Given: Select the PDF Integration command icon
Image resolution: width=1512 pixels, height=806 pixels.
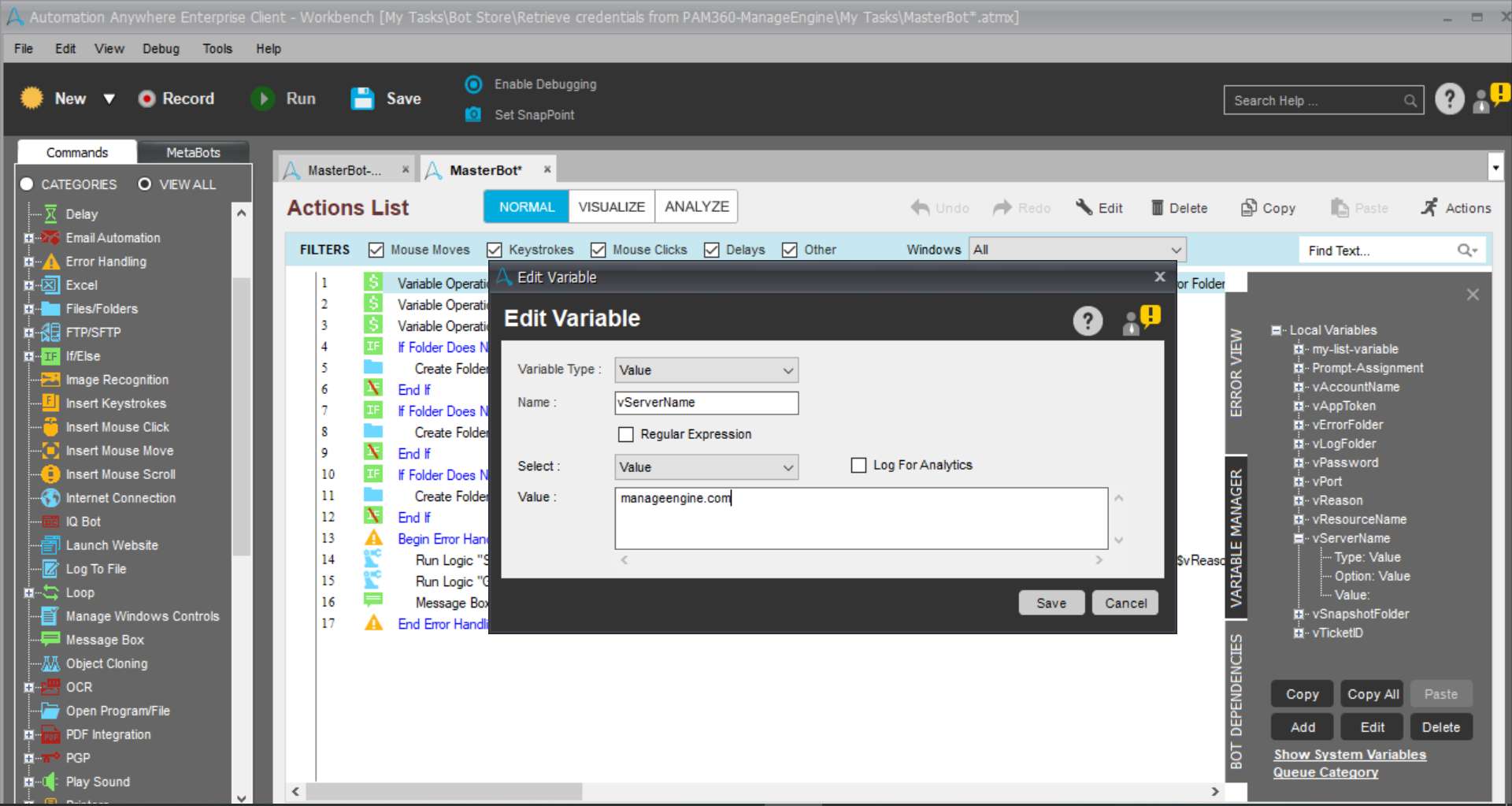Looking at the screenshot, I should click(x=50, y=734).
